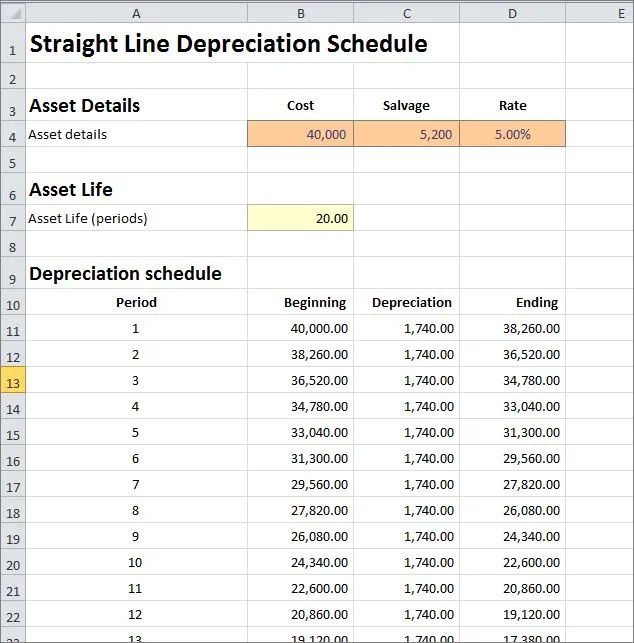634x643 pixels.
Task: Select column C header
Action: point(406,14)
